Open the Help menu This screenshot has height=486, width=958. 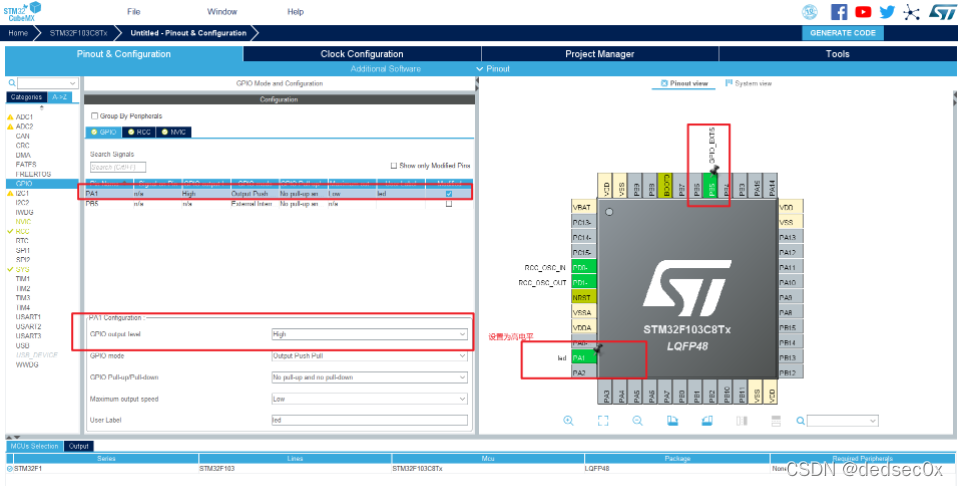[295, 12]
